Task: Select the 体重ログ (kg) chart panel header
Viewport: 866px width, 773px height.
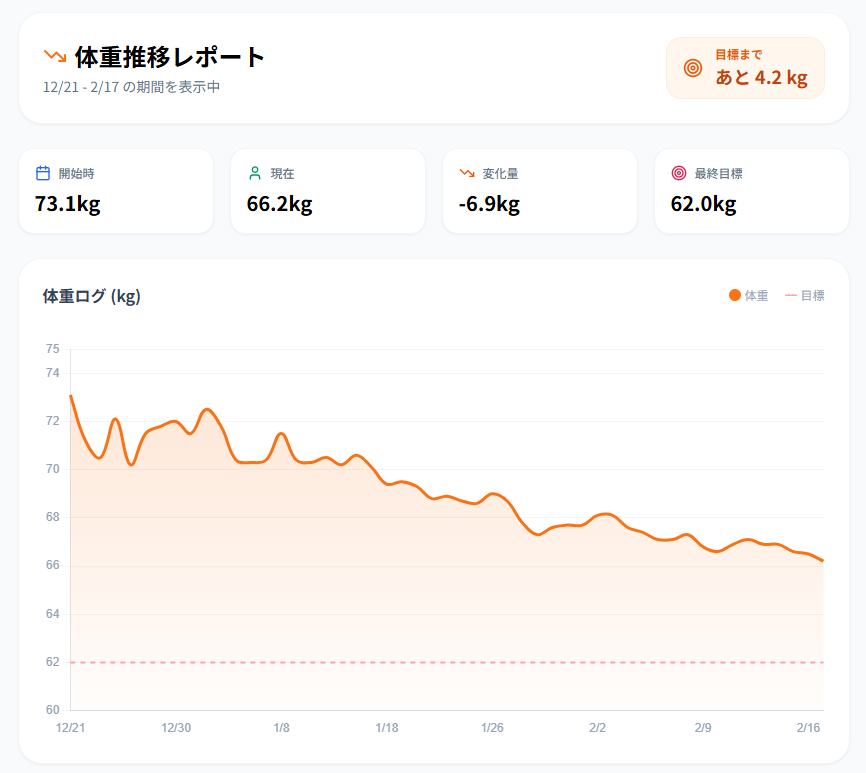Action: (x=90, y=296)
